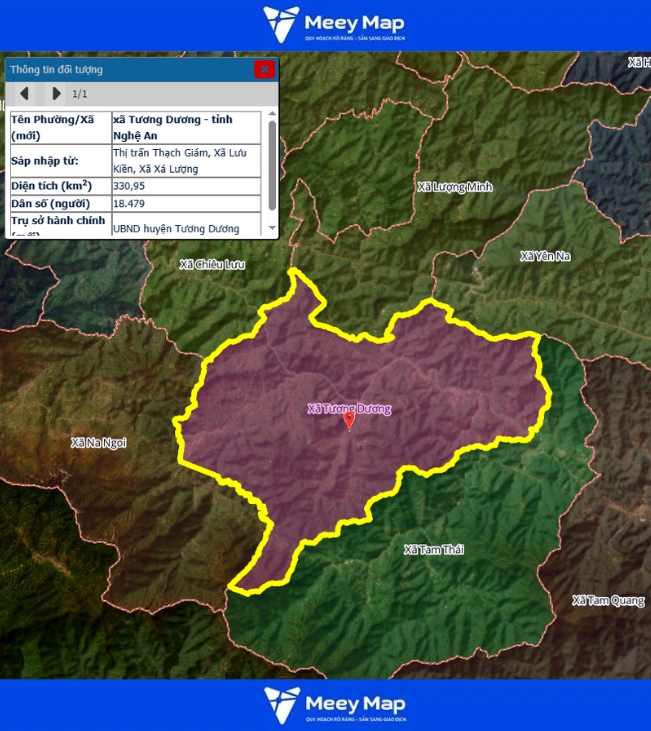651x731 pixels.
Task: Click the Xã Tam Quang commune label
Action: pyautogui.click(x=608, y=600)
